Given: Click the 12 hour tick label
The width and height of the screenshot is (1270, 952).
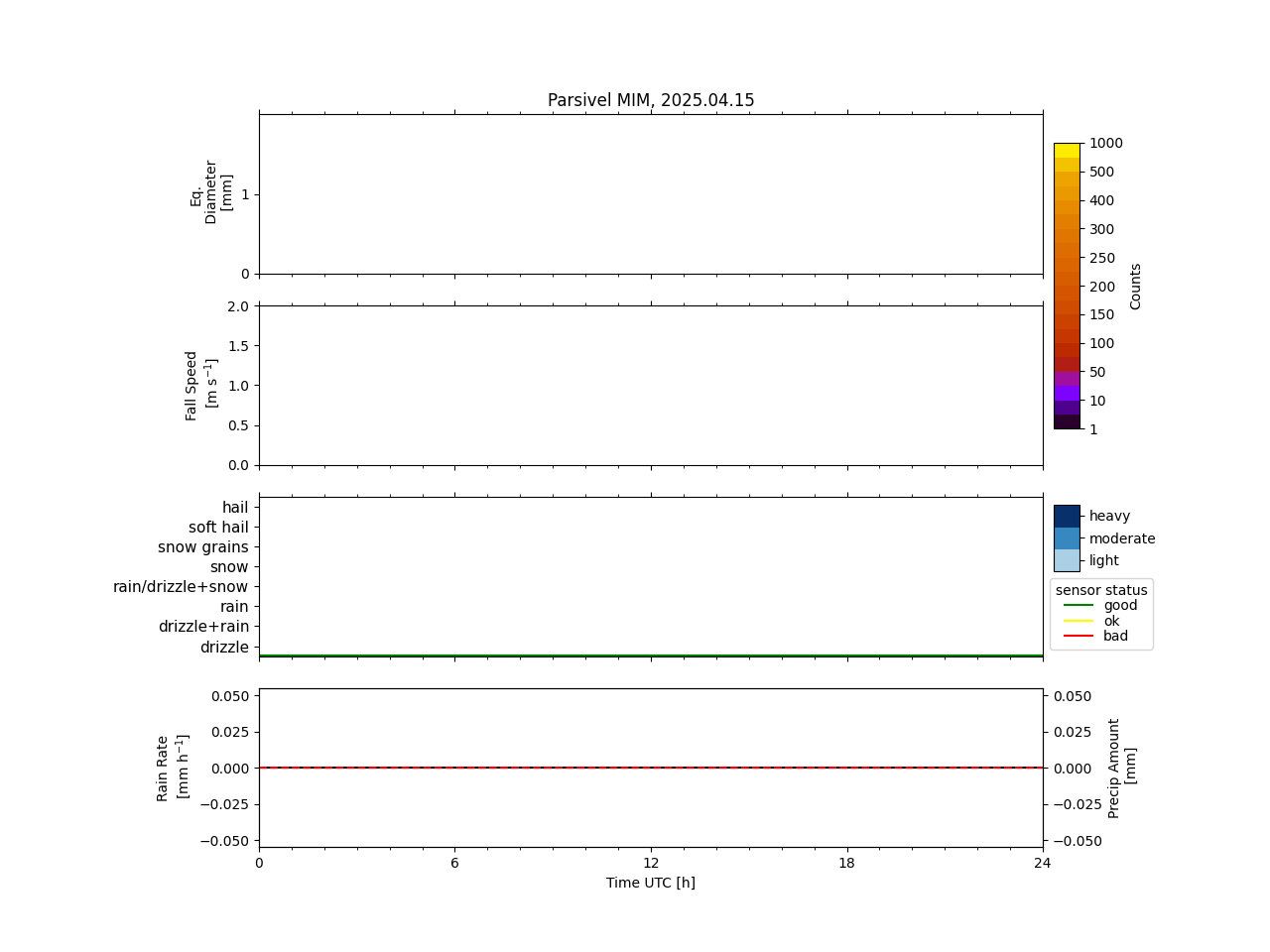Looking at the screenshot, I should (x=651, y=863).
